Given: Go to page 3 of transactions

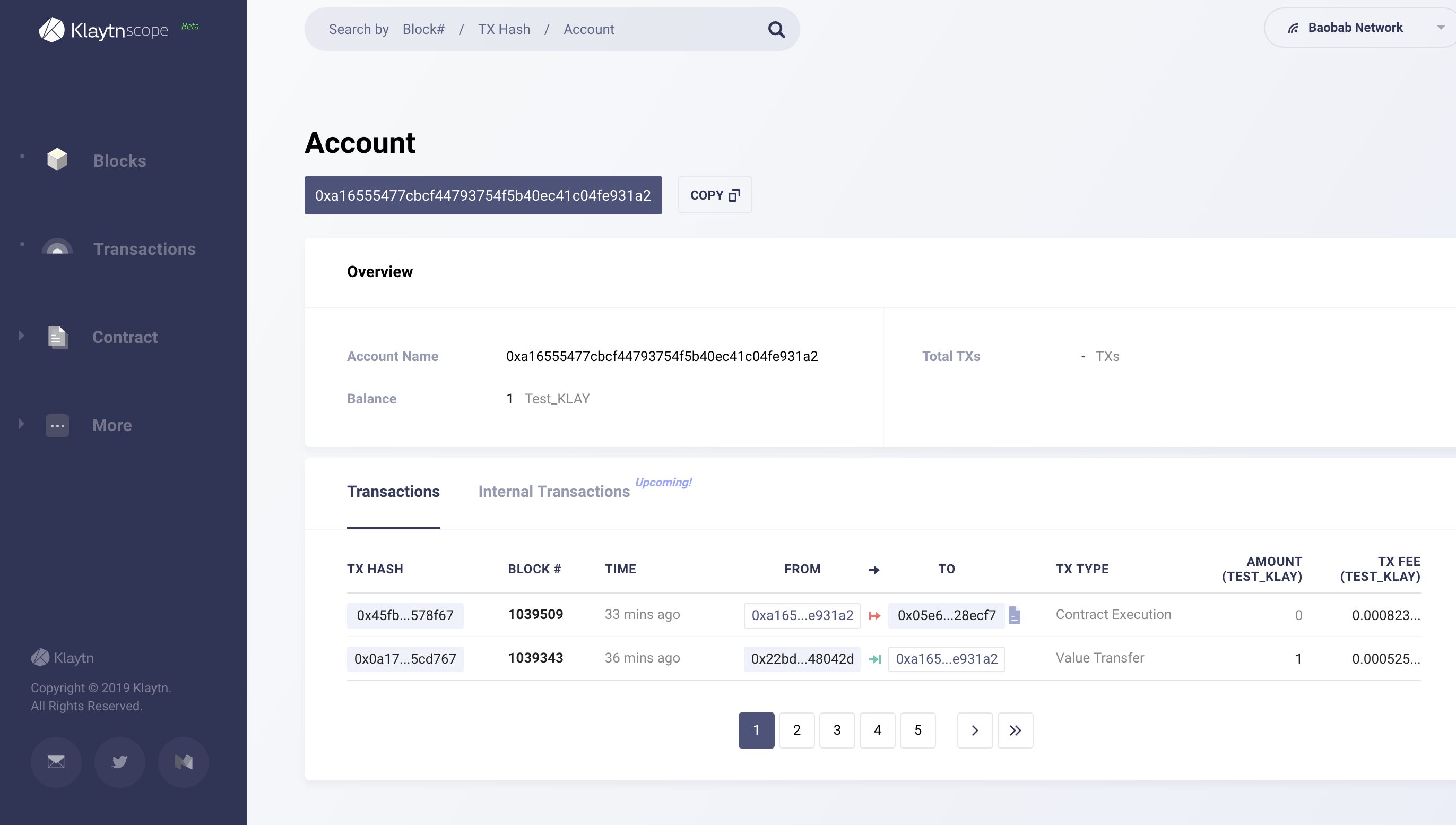Looking at the screenshot, I should pos(836,730).
